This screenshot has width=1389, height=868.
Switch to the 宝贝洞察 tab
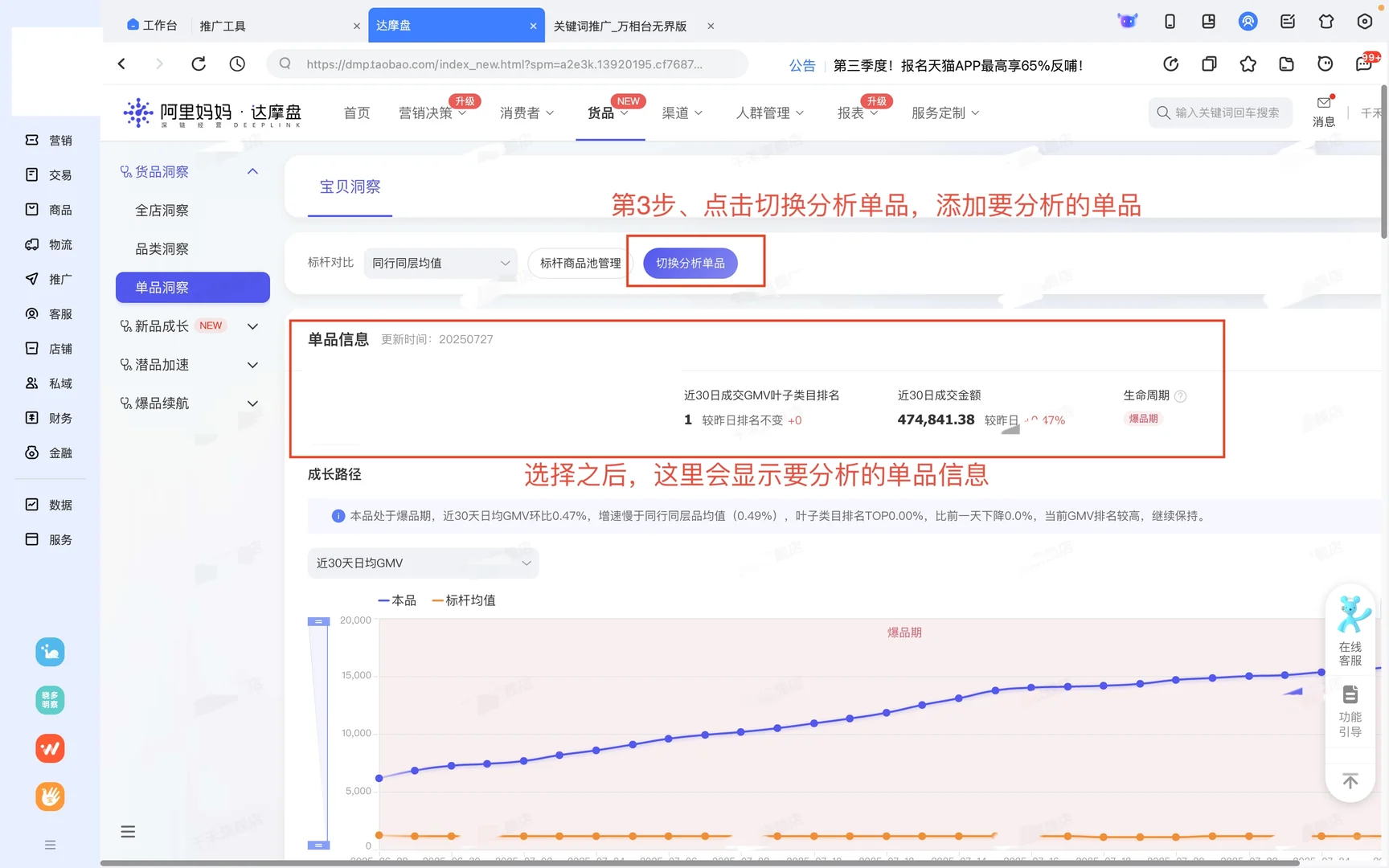coord(350,186)
